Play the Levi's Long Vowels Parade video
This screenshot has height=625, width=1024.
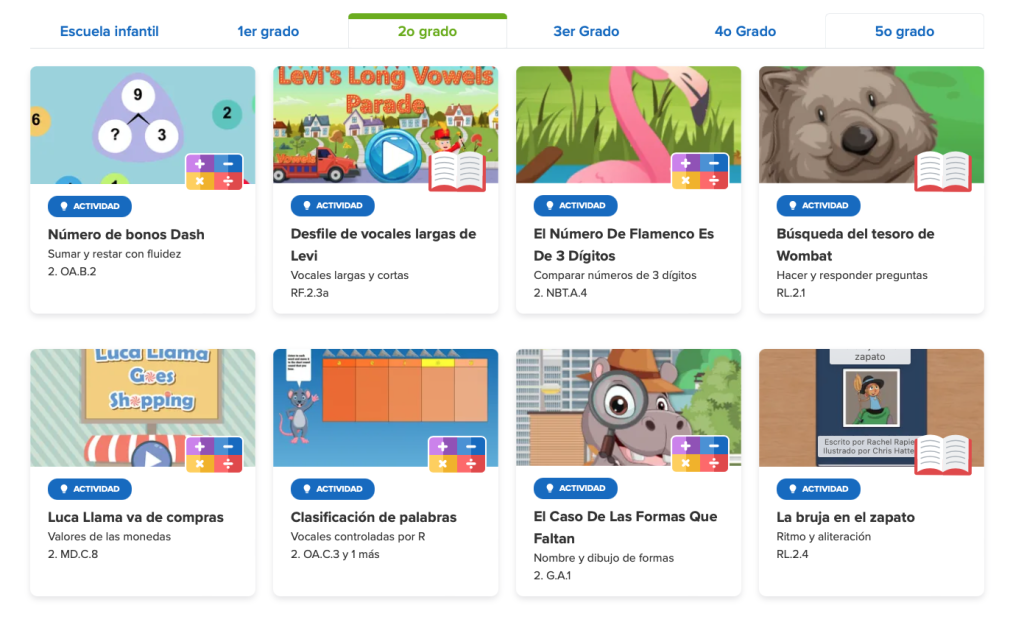click(392, 157)
